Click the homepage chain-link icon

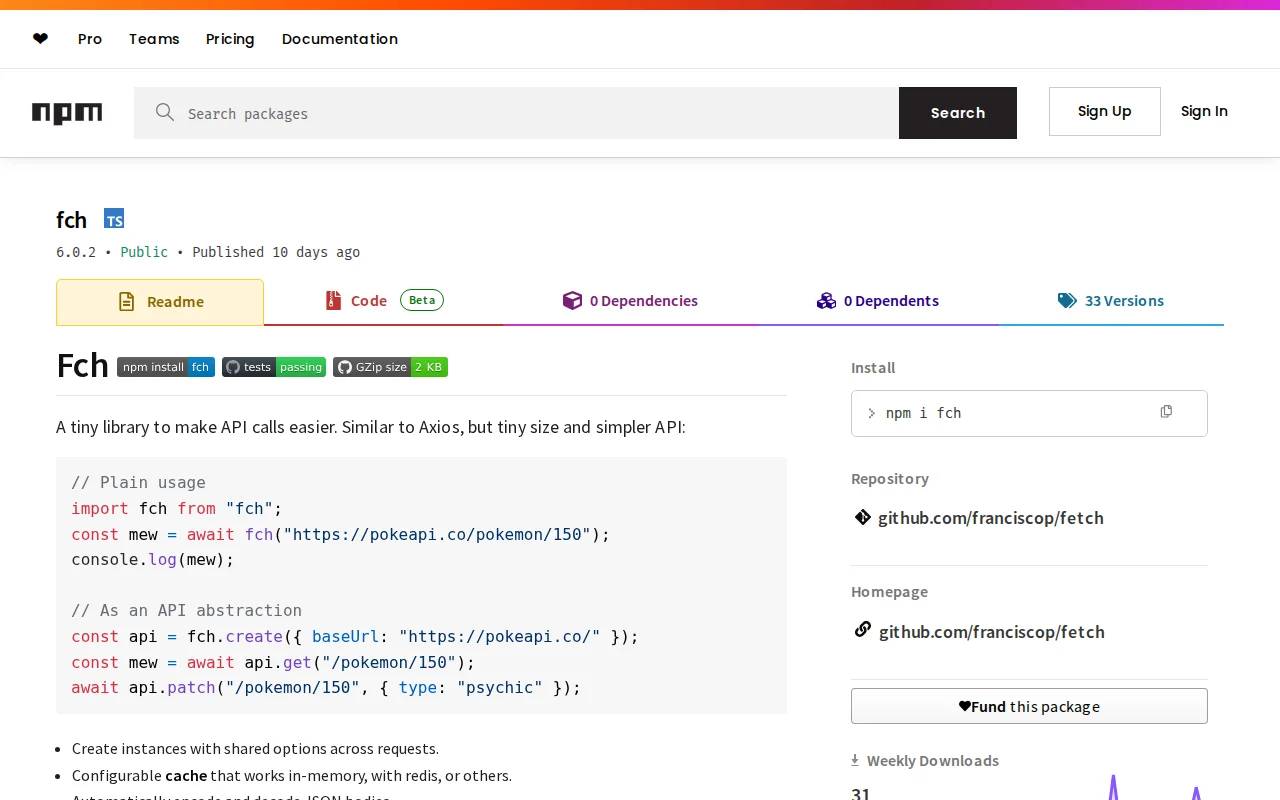tap(862, 630)
